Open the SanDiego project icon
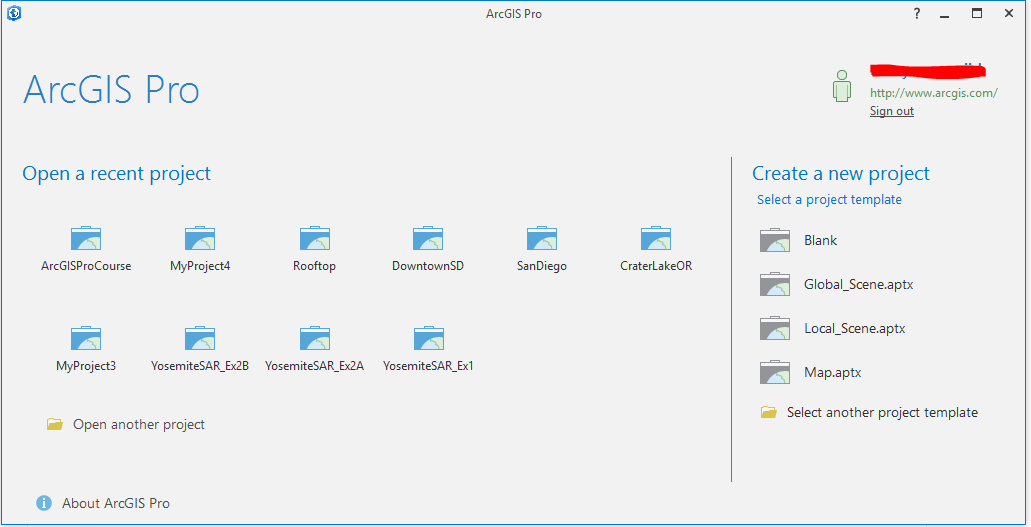 pyautogui.click(x=542, y=238)
